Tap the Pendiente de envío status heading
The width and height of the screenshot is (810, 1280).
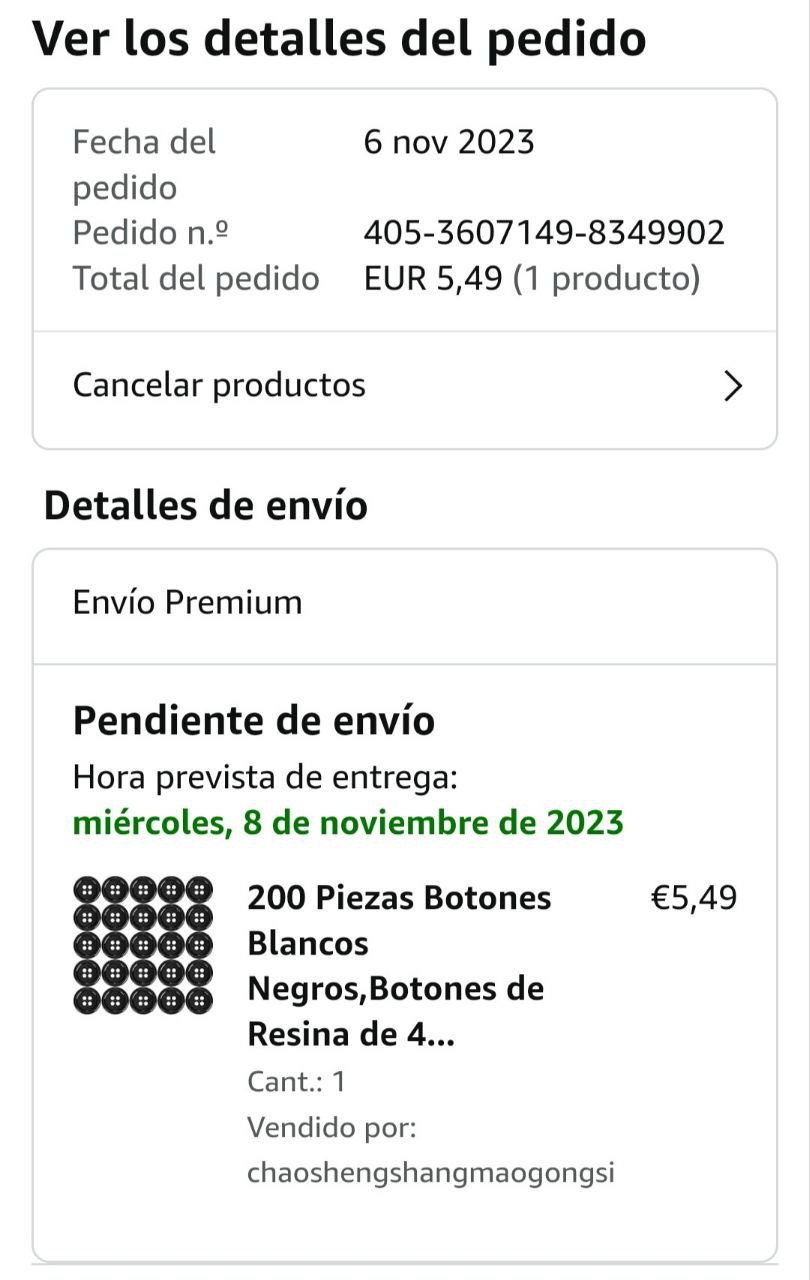pos(254,720)
